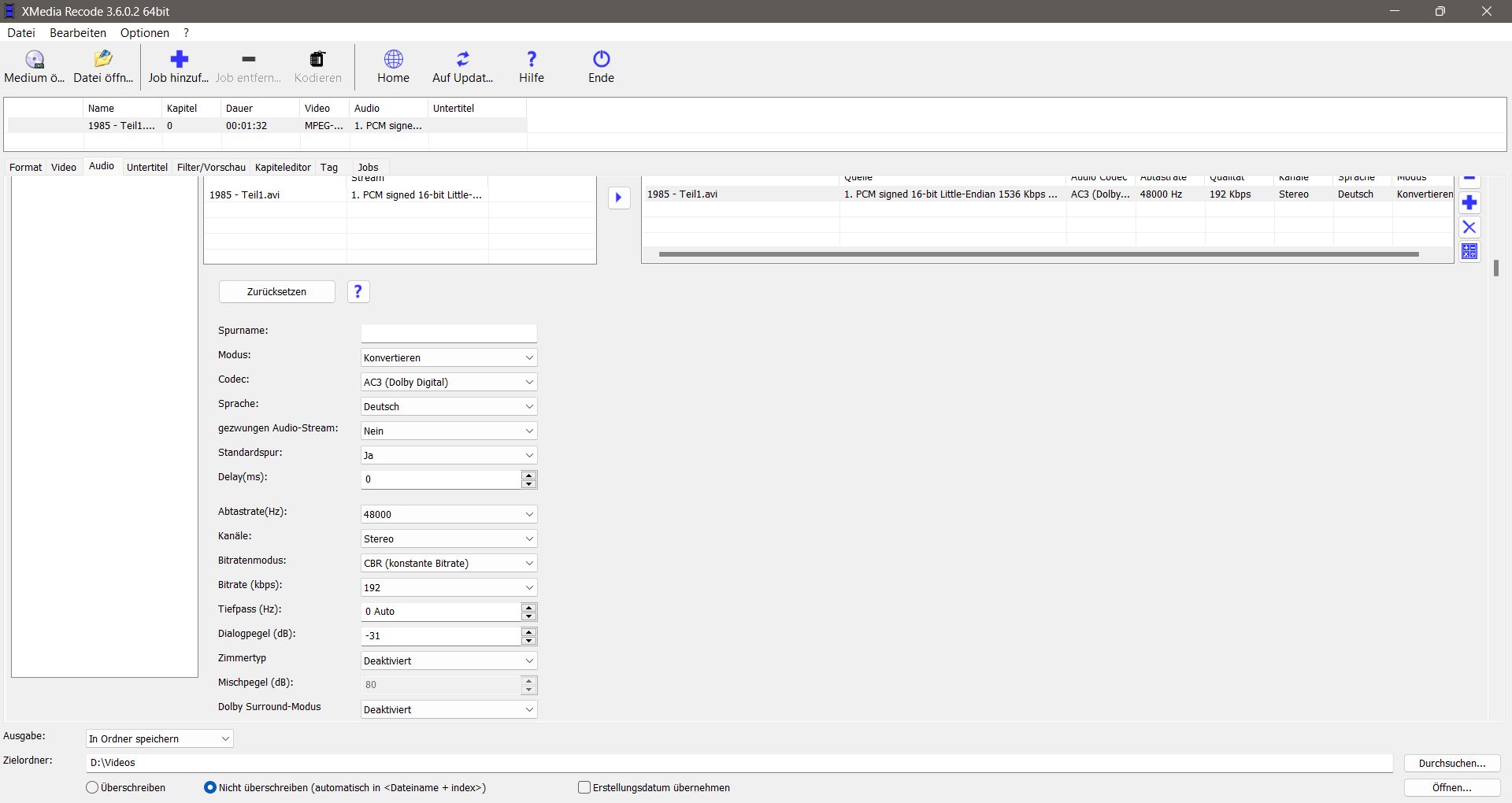Viewport: 1512px width, 803px height.
Task: Click the Öffnen... button
Action: [1452, 787]
